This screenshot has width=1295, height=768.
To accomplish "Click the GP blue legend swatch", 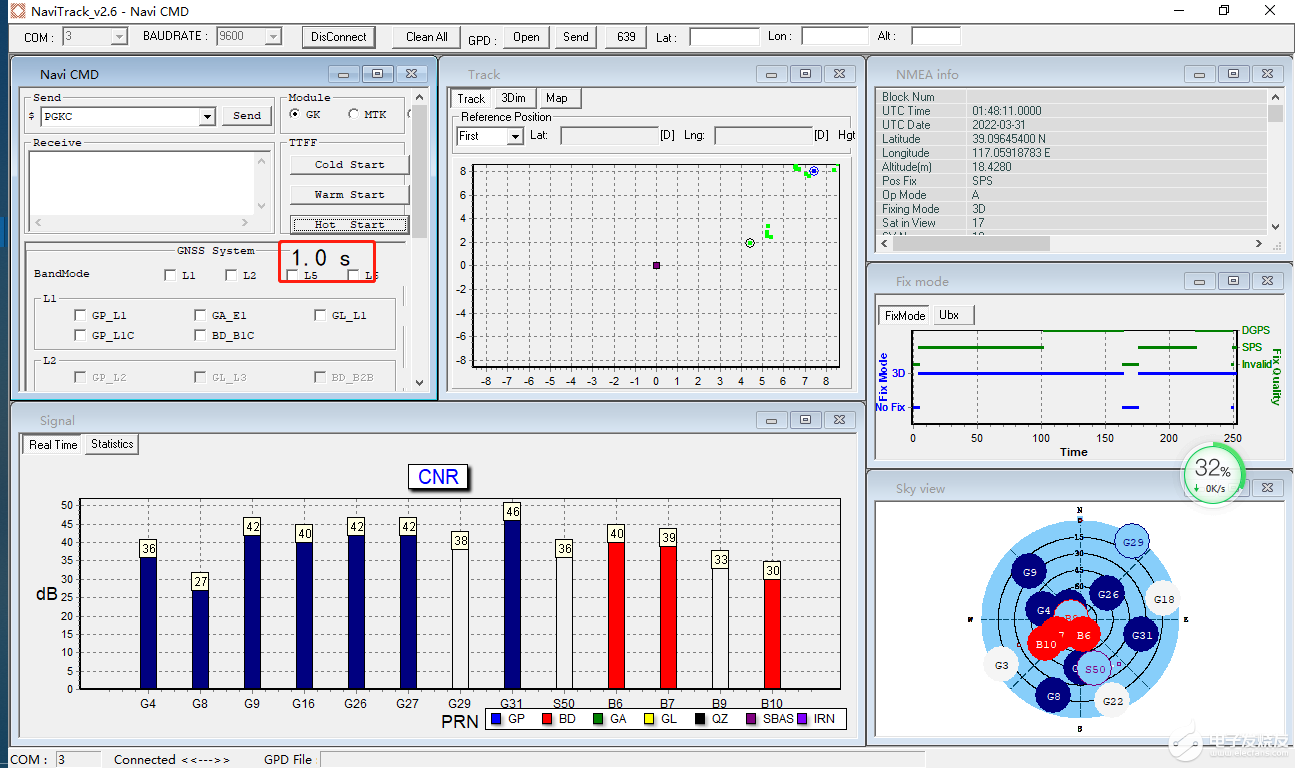I will (496, 718).
